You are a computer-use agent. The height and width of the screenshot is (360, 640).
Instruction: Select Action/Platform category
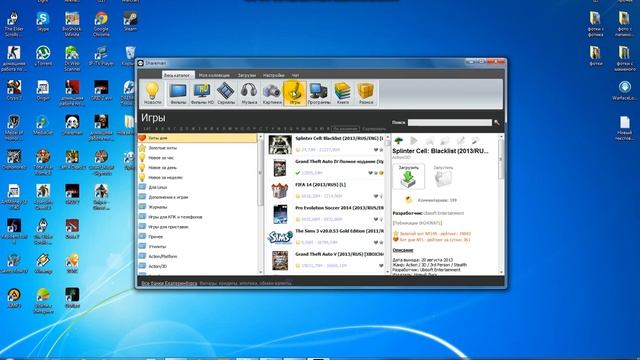click(198, 256)
